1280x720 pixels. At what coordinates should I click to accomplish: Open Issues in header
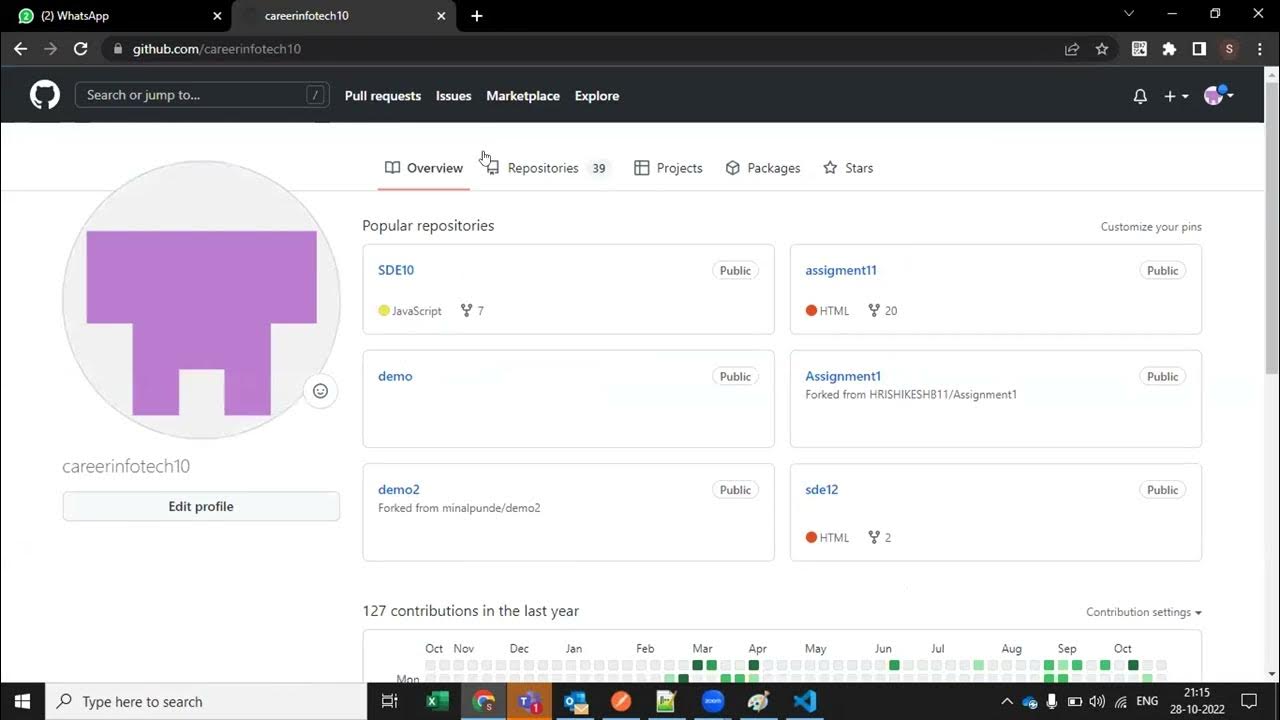(453, 96)
